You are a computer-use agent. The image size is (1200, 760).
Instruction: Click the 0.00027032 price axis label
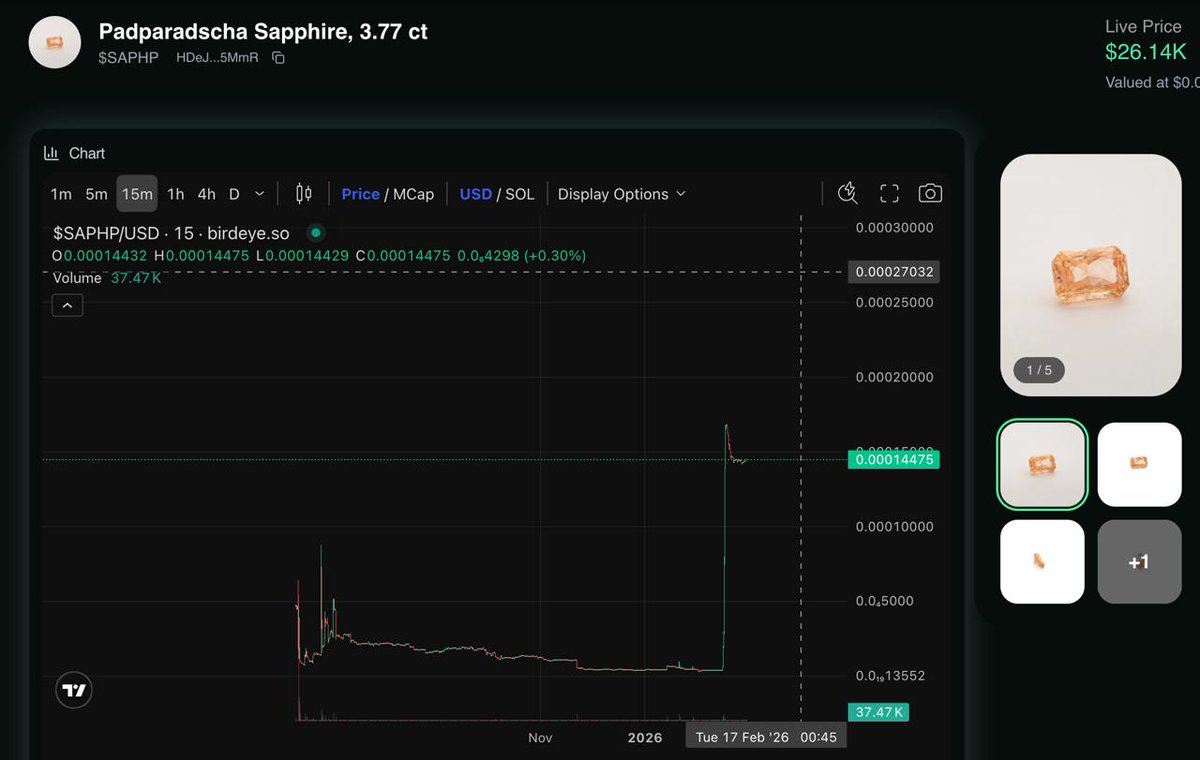click(x=893, y=271)
